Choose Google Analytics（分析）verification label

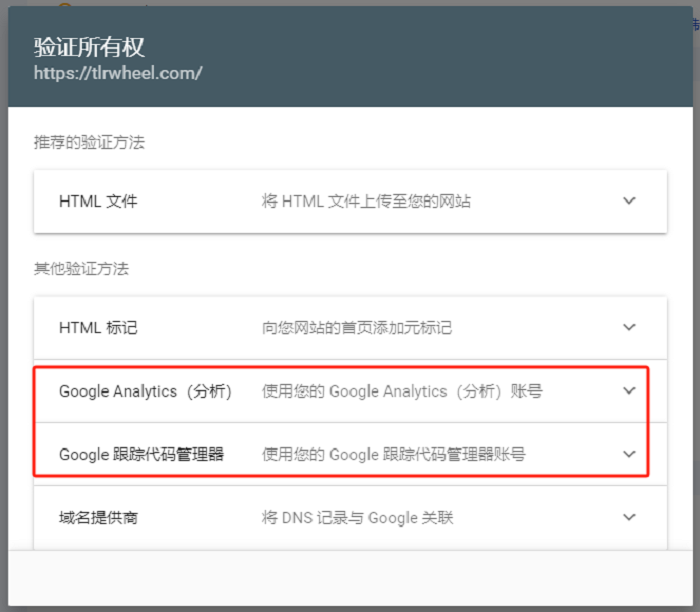(x=145, y=391)
